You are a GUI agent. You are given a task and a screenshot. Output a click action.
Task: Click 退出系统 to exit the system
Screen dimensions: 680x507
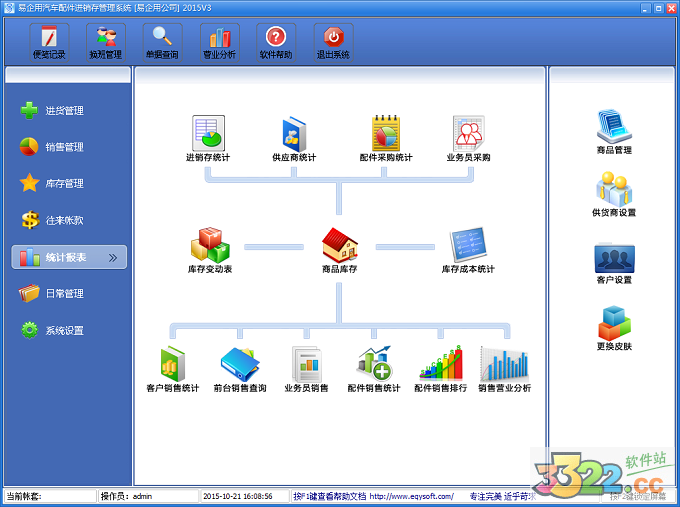[x=333, y=43]
